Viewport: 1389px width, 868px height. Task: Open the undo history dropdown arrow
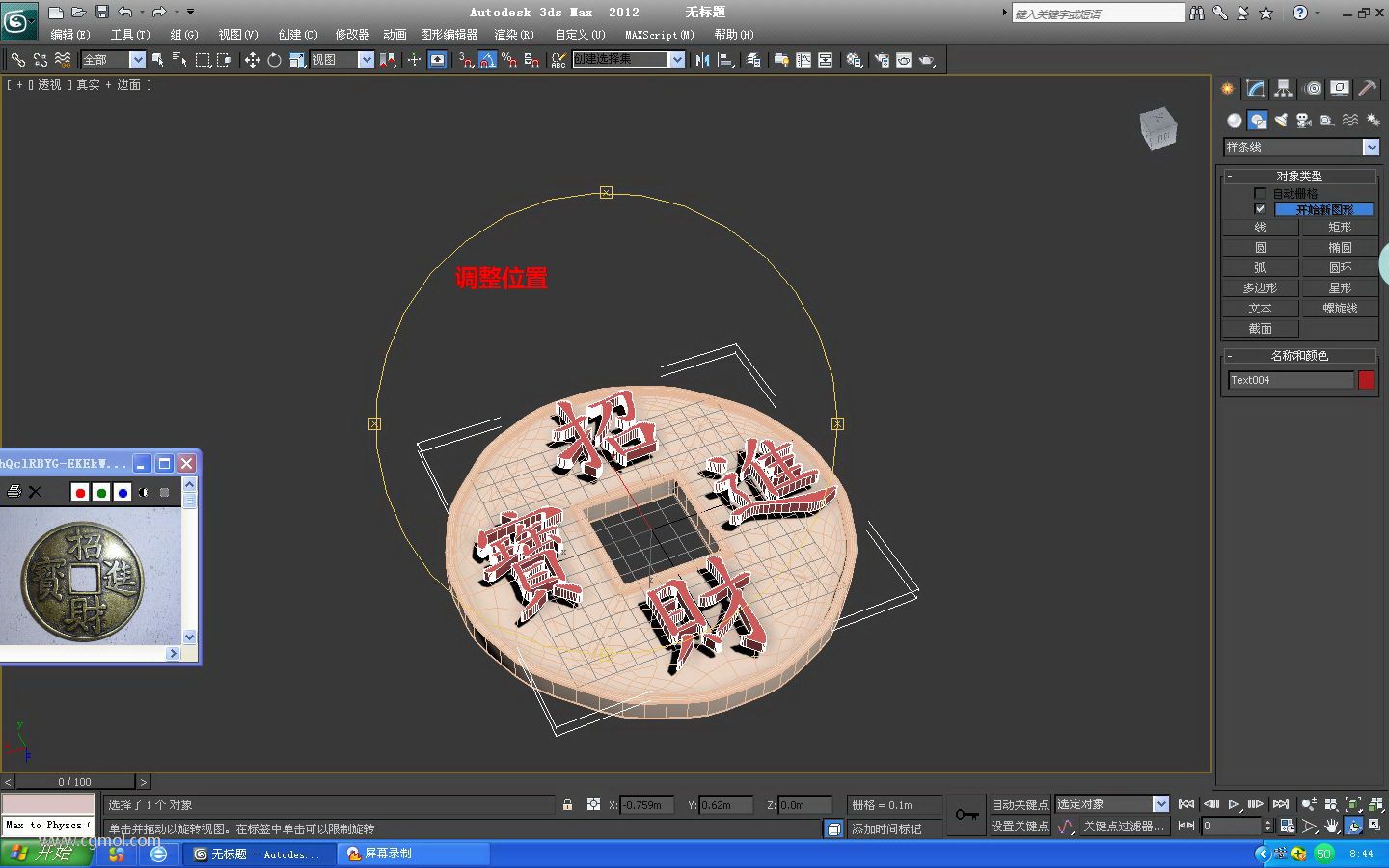tap(142, 13)
